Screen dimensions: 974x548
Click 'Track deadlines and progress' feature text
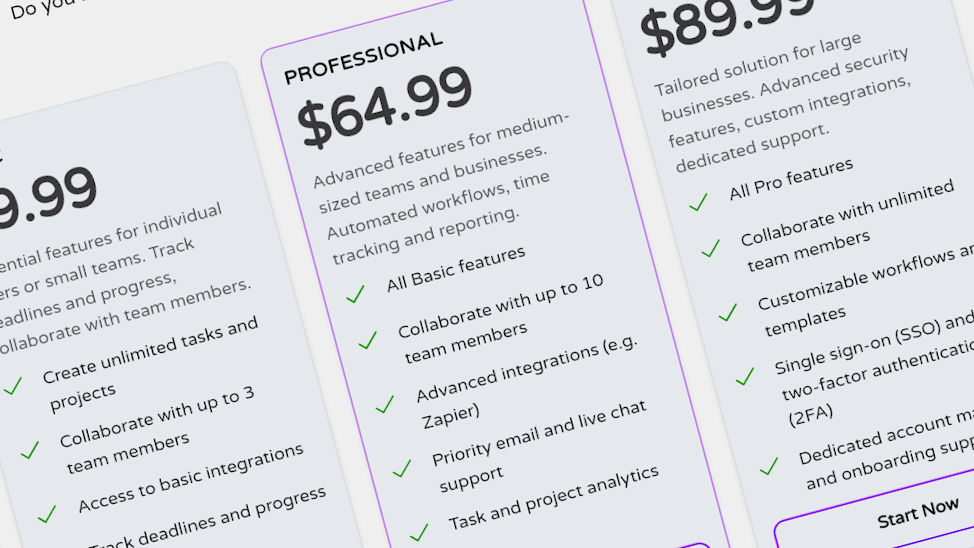208,518
